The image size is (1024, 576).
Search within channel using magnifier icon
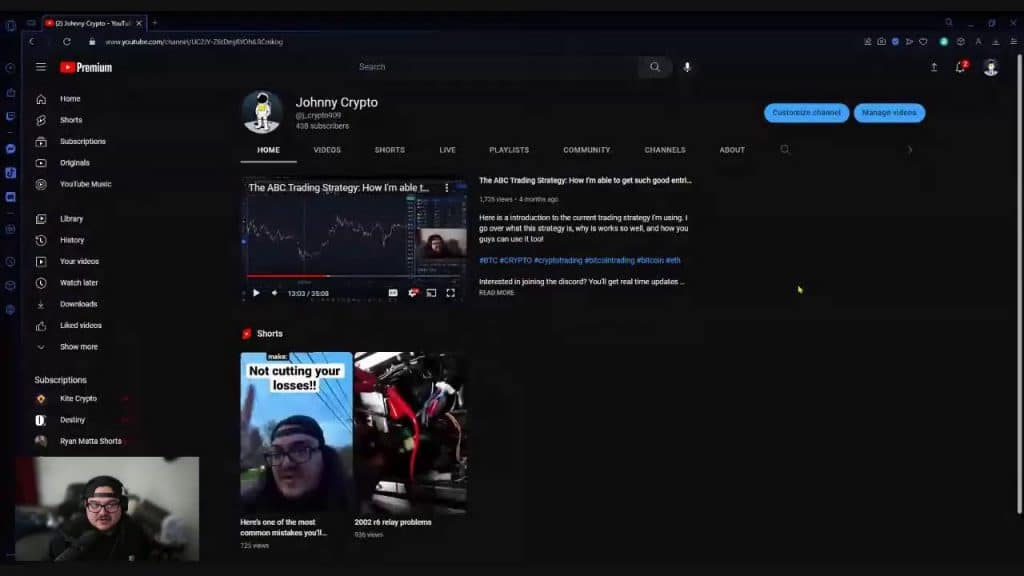(785, 150)
